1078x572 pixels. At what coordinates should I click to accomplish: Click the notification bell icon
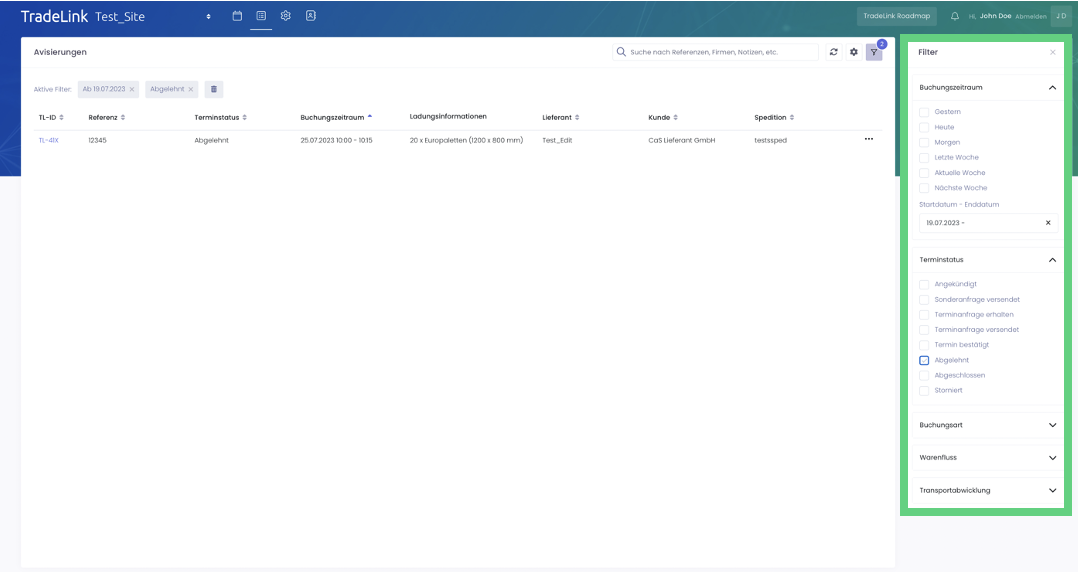(955, 16)
